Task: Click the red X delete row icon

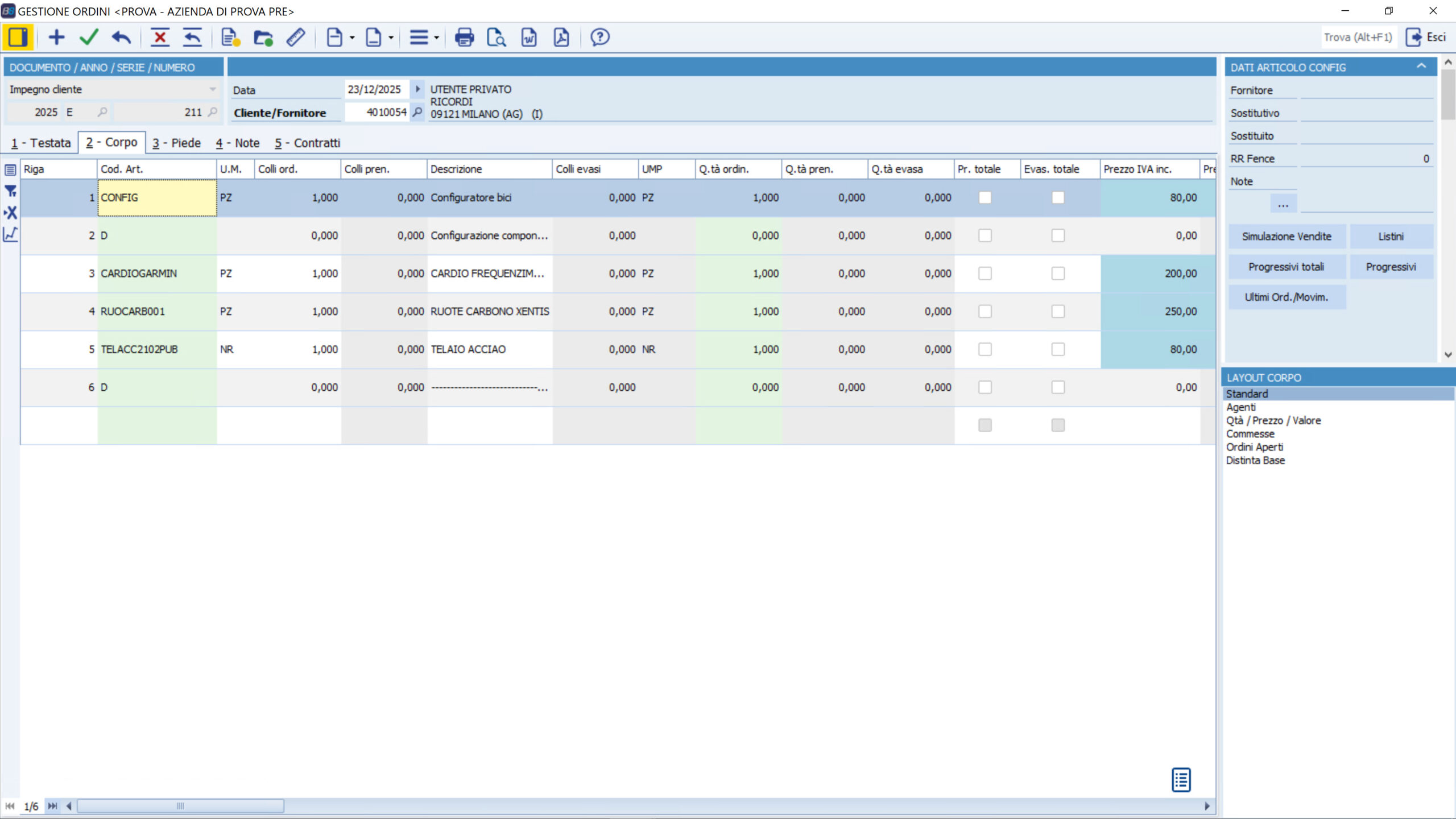Action: 160,38
